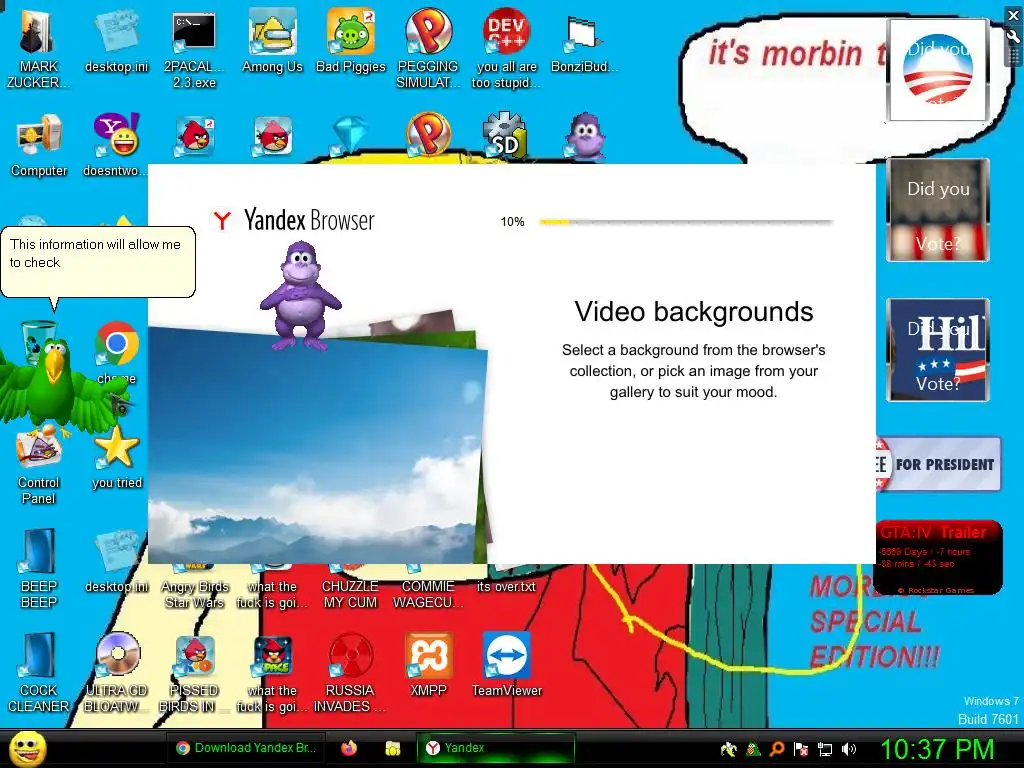Click the 'This information will allow me' speech bubble
1024x768 pixels.
[98, 263]
